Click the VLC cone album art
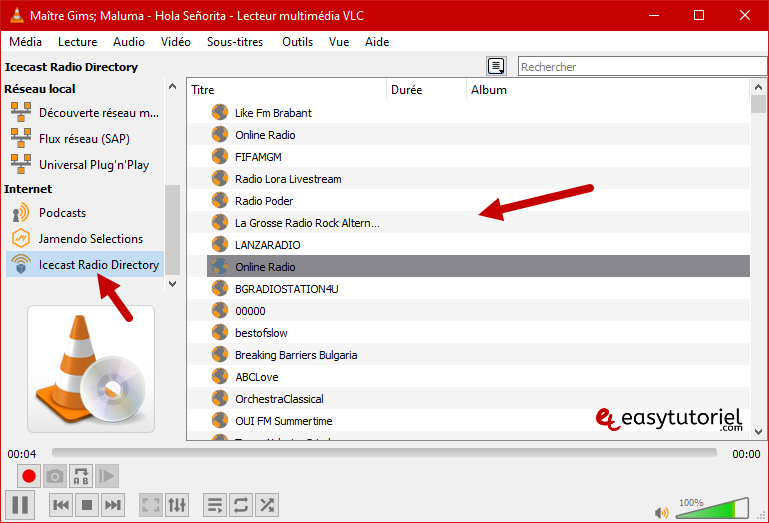Screen dimensions: 769x523 91,369
